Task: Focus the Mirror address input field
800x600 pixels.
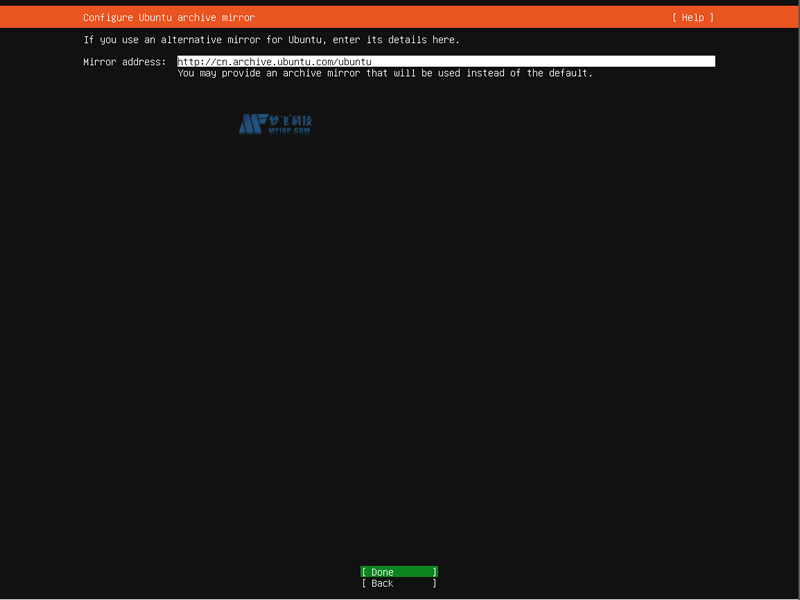Action: 446,62
